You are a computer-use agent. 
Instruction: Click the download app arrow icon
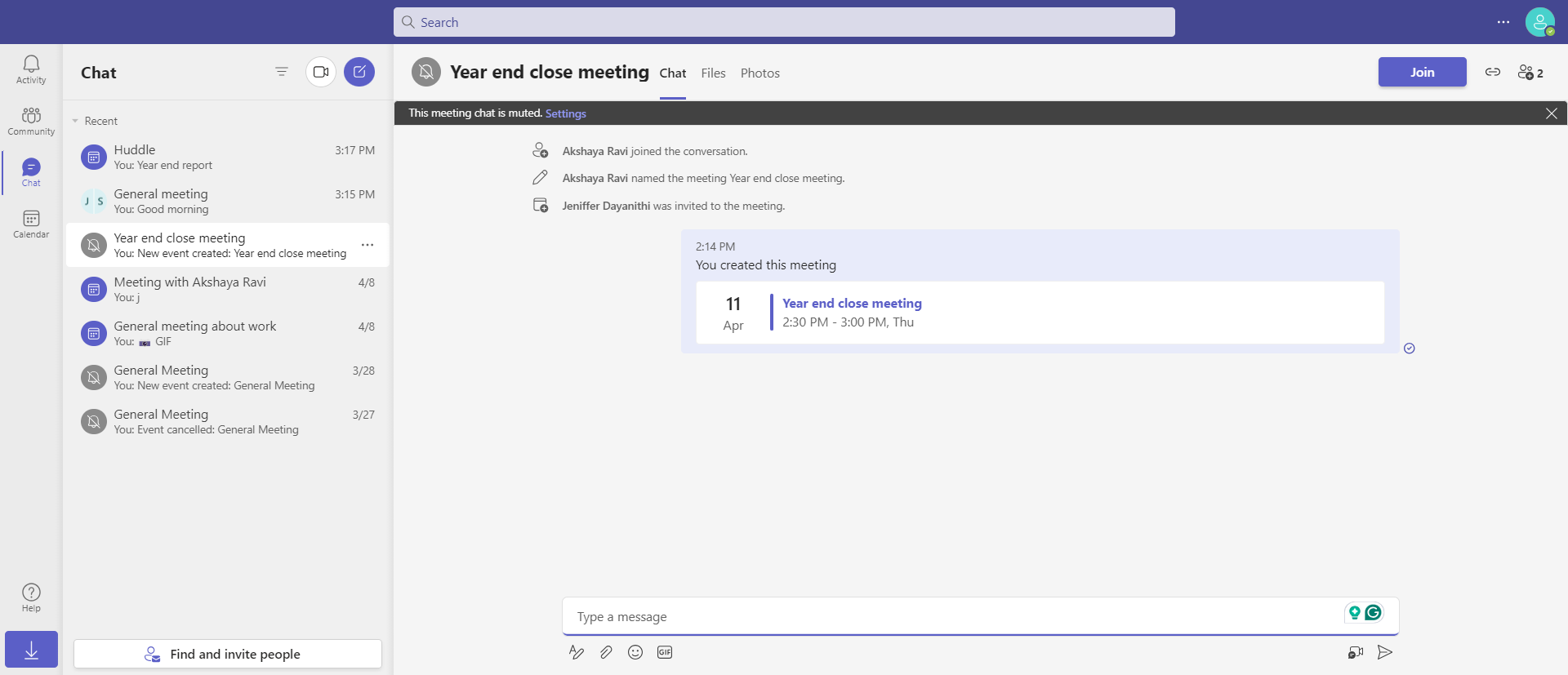coord(31,650)
